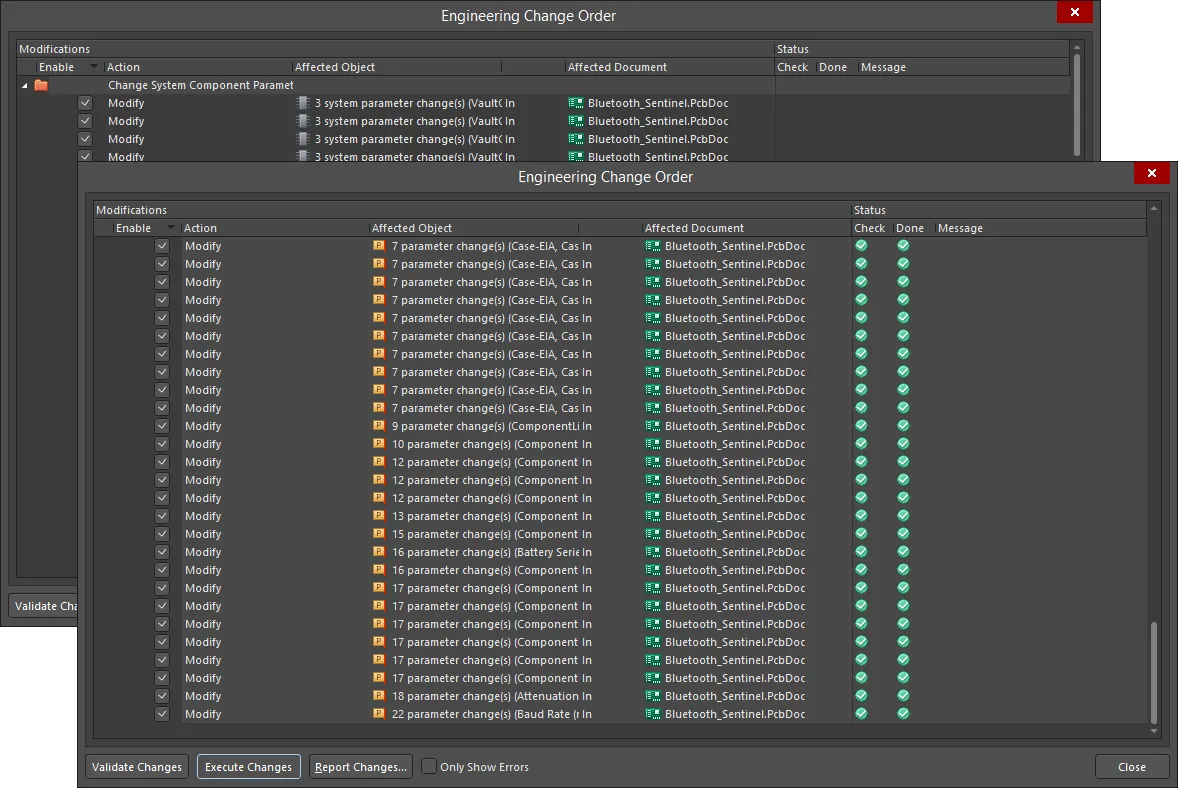Uncheck Enable box for 22 parameter changes row
The width and height of the screenshot is (1179, 790).
tap(162, 714)
